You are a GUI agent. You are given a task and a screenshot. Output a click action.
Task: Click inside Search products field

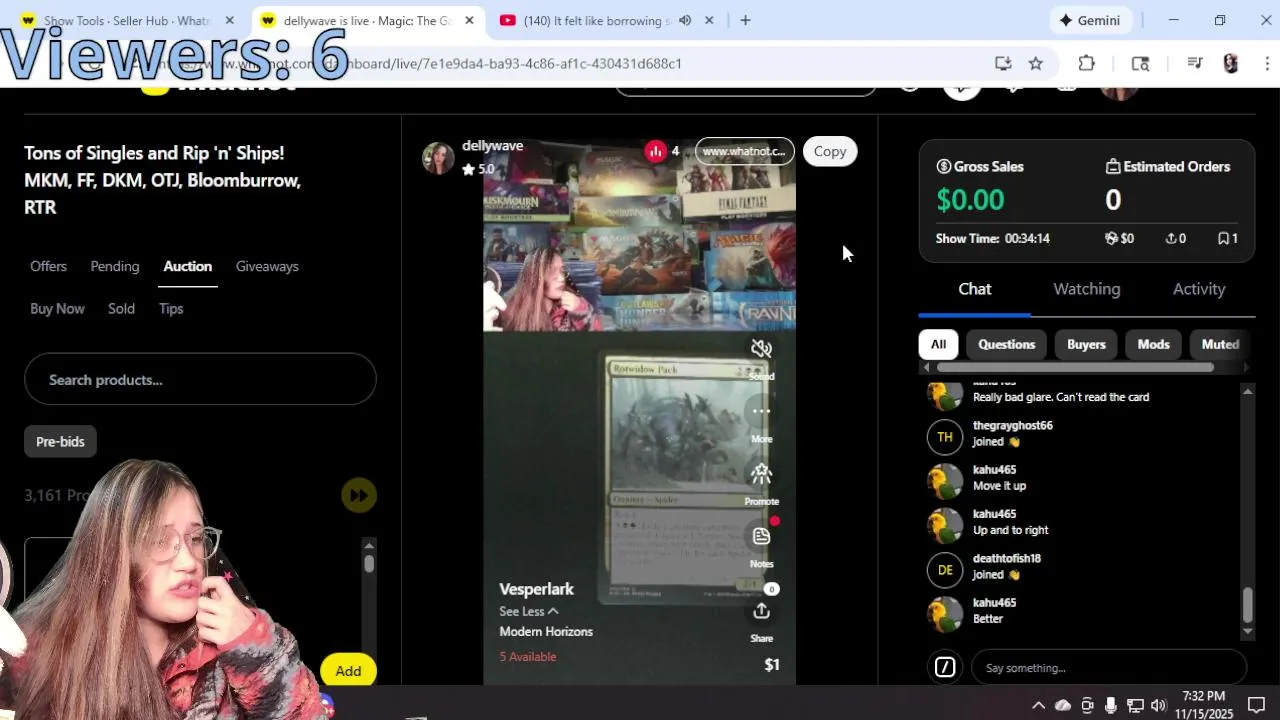200,379
